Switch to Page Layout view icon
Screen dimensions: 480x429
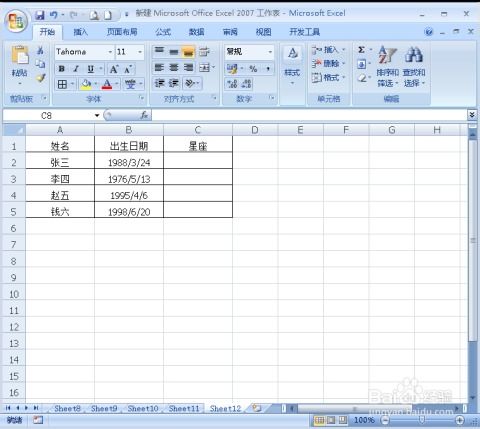tap(331, 420)
